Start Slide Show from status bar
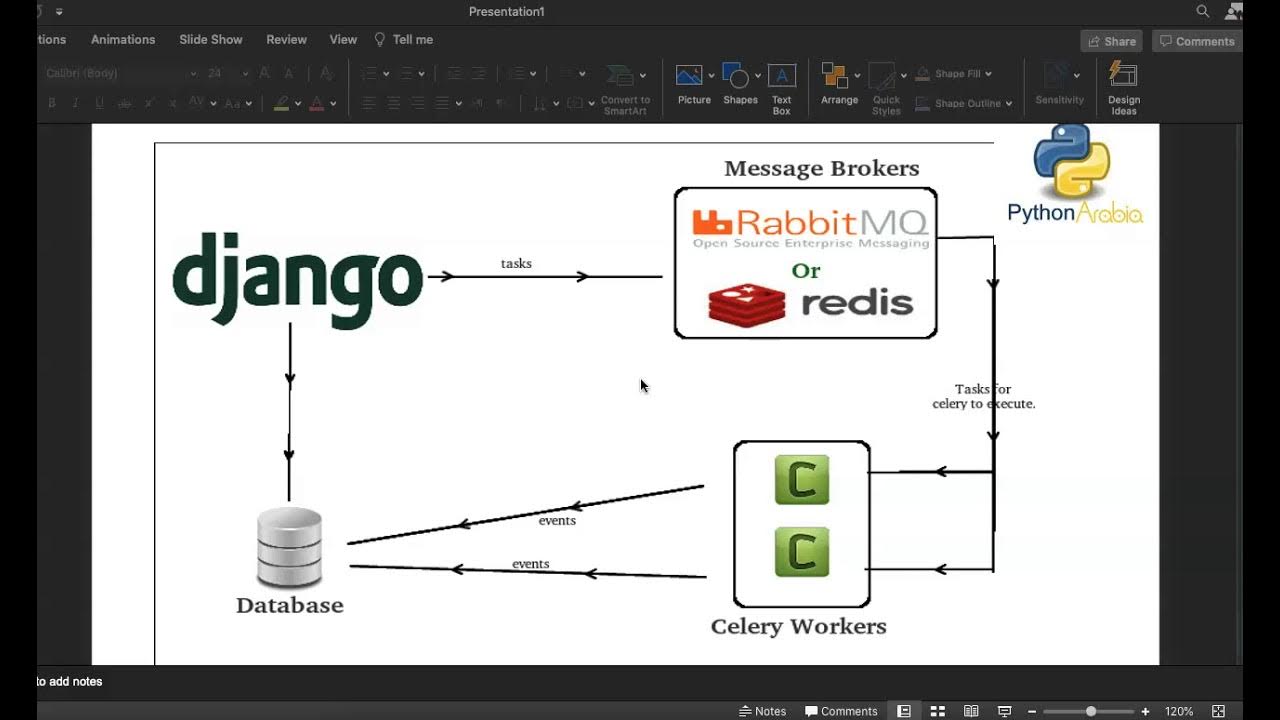 [1005, 711]
